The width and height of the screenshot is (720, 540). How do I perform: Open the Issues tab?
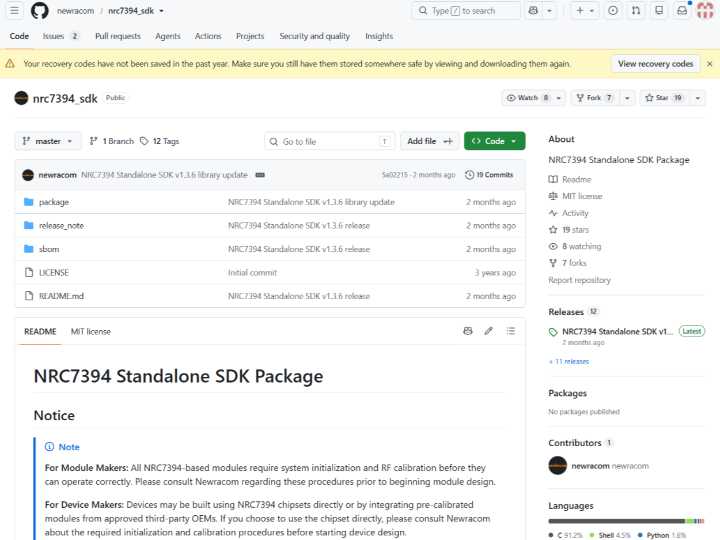click(61, 36)
